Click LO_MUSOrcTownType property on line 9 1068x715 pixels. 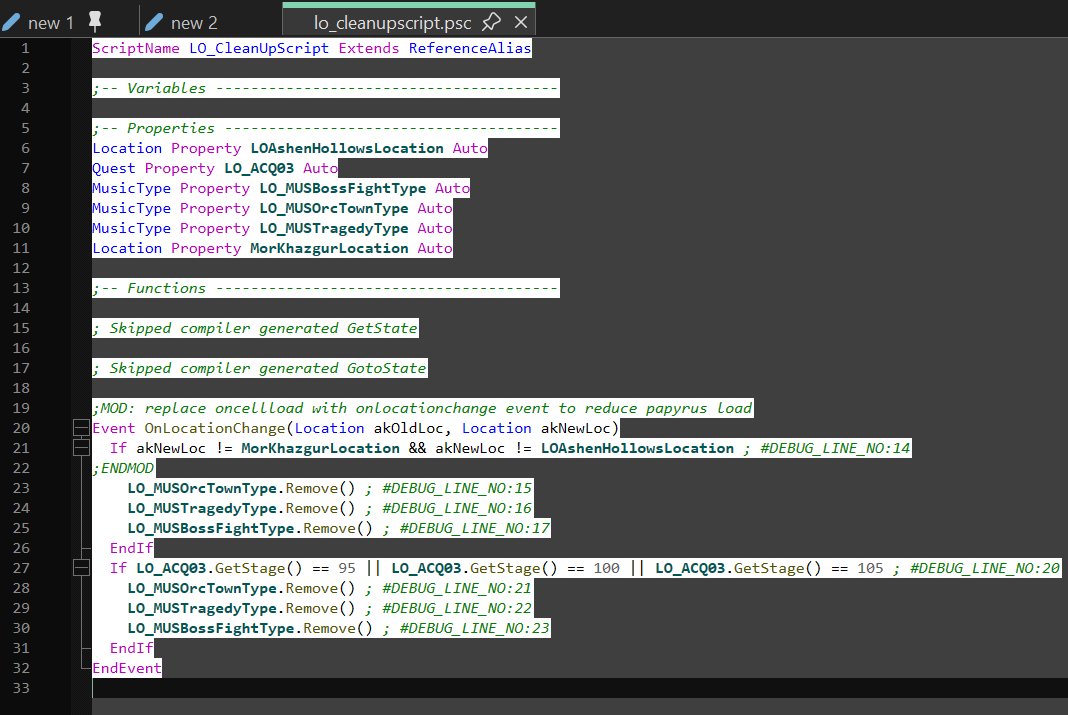(x=334, y=208)
